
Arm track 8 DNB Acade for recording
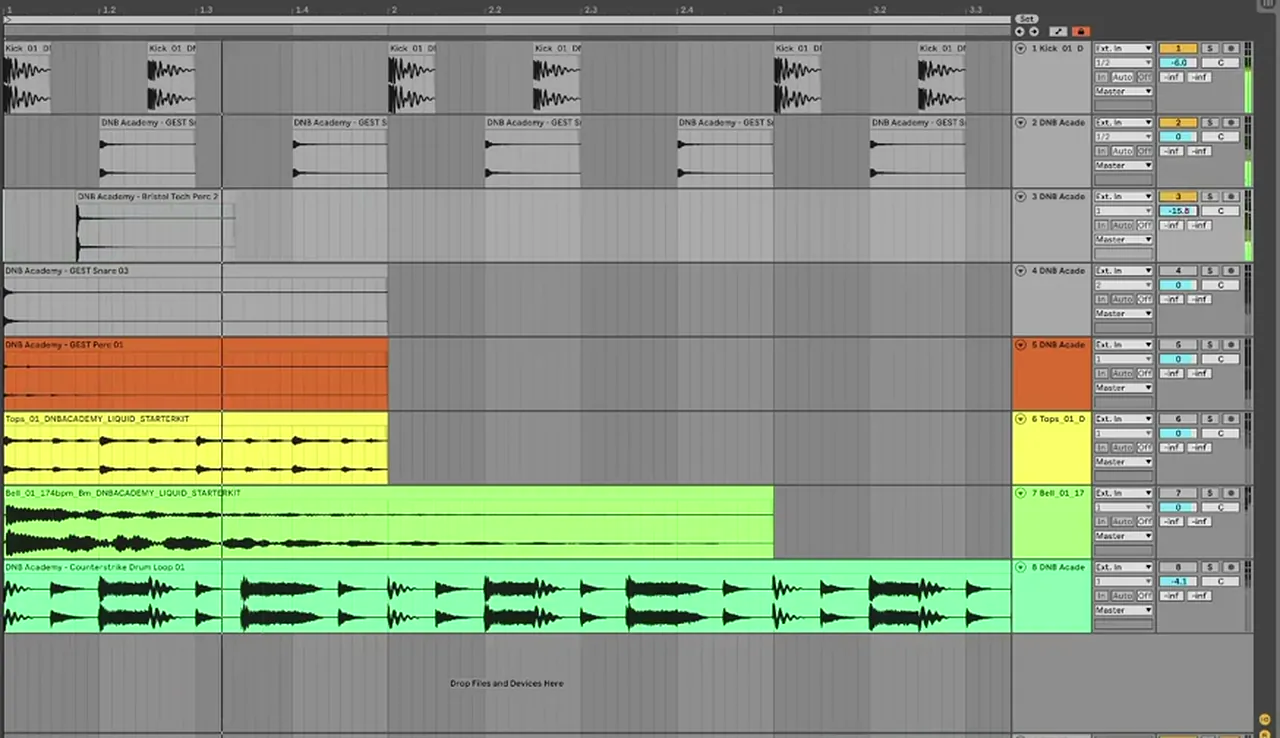[x=1231, y=566]
